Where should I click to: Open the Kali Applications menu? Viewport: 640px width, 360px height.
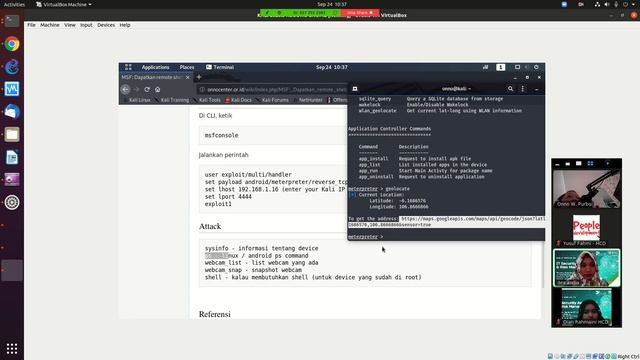click(x=156, y=67)
